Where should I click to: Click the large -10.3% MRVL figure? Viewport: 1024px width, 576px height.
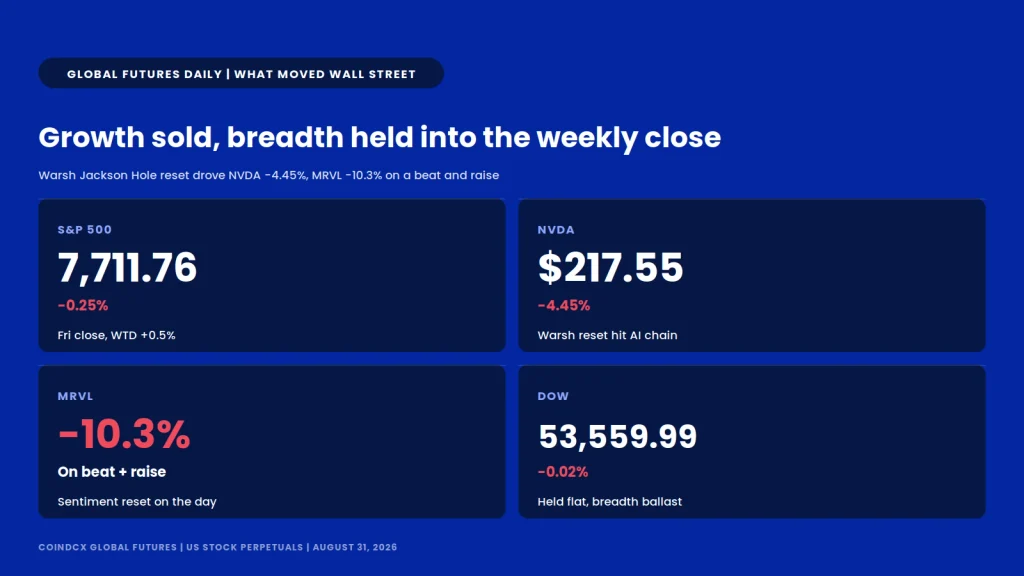click(124, 434)
